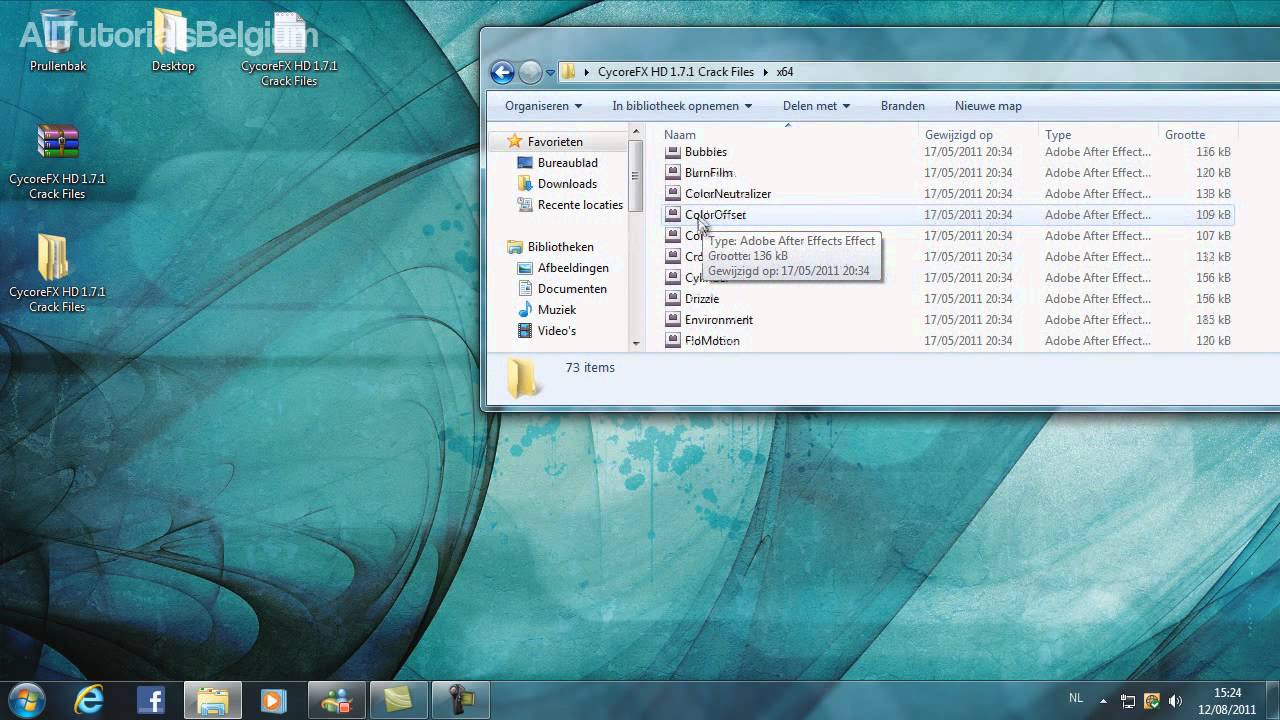Click the Branden toolbar button
Image resolution: width=1280 pixels, height=720 pixels.
pos(903,106)
